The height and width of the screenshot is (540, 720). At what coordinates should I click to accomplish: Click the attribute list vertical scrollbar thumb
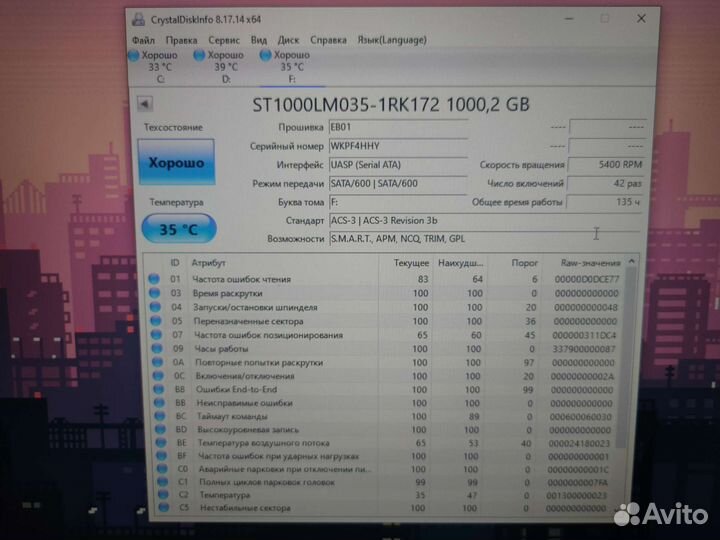[626, 358]
